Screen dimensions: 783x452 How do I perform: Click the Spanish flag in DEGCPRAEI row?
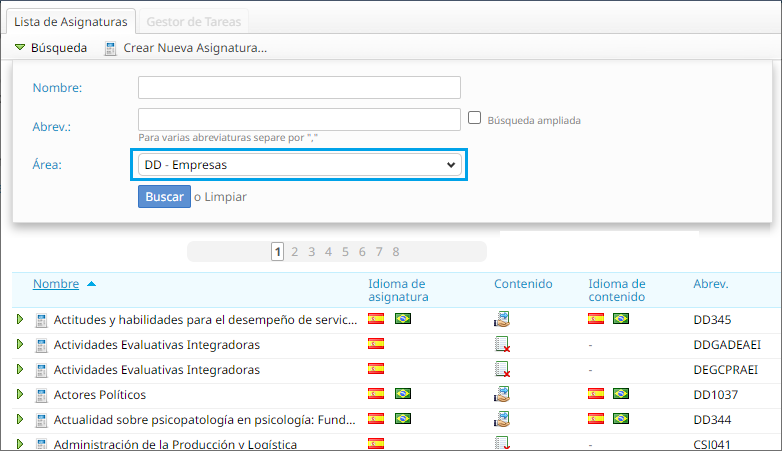[376, 369]
